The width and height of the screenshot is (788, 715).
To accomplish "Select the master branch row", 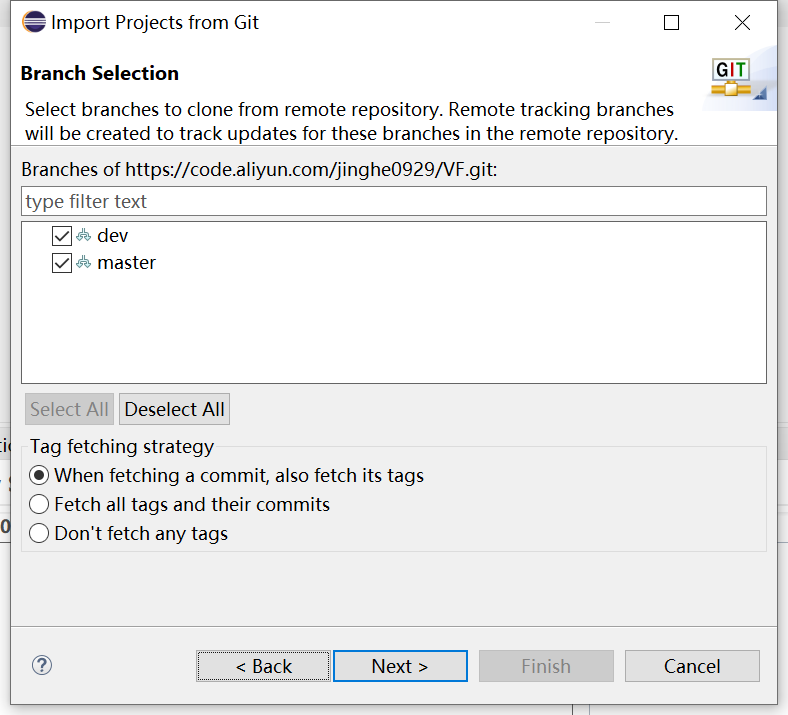I will click(126, 263).
